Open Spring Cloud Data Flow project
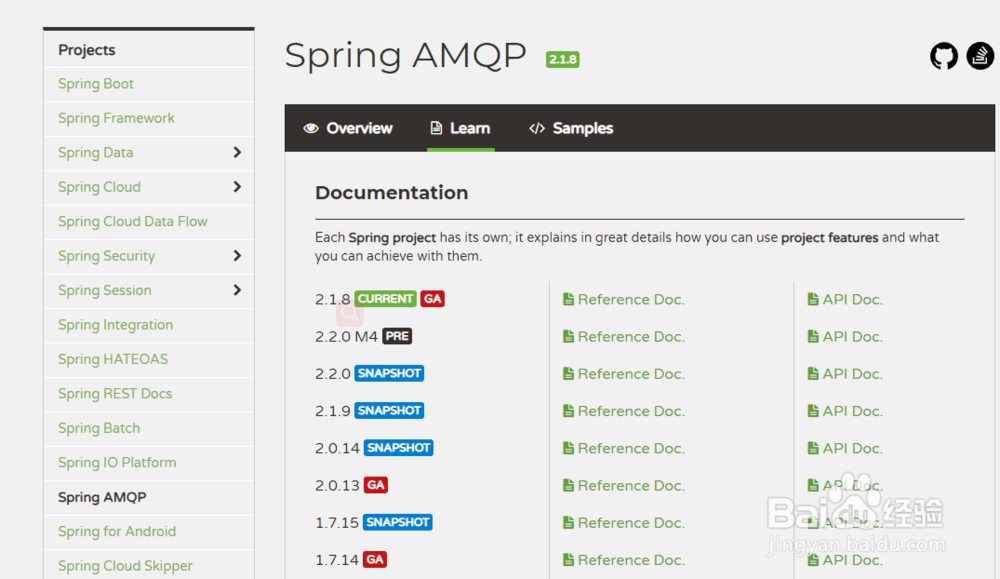This screenshot has height=579, width=1000. (x=133, y=222)
